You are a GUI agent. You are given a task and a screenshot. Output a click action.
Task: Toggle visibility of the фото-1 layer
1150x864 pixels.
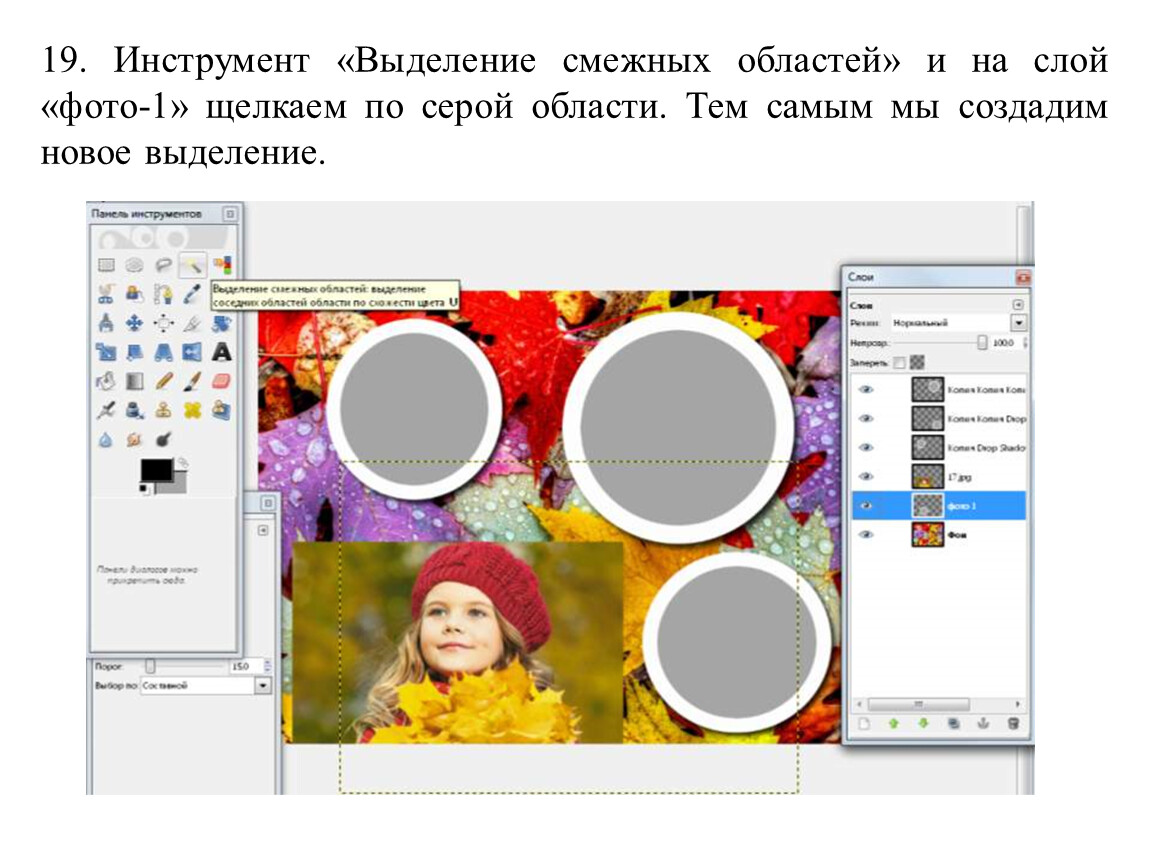click(866, 505)
